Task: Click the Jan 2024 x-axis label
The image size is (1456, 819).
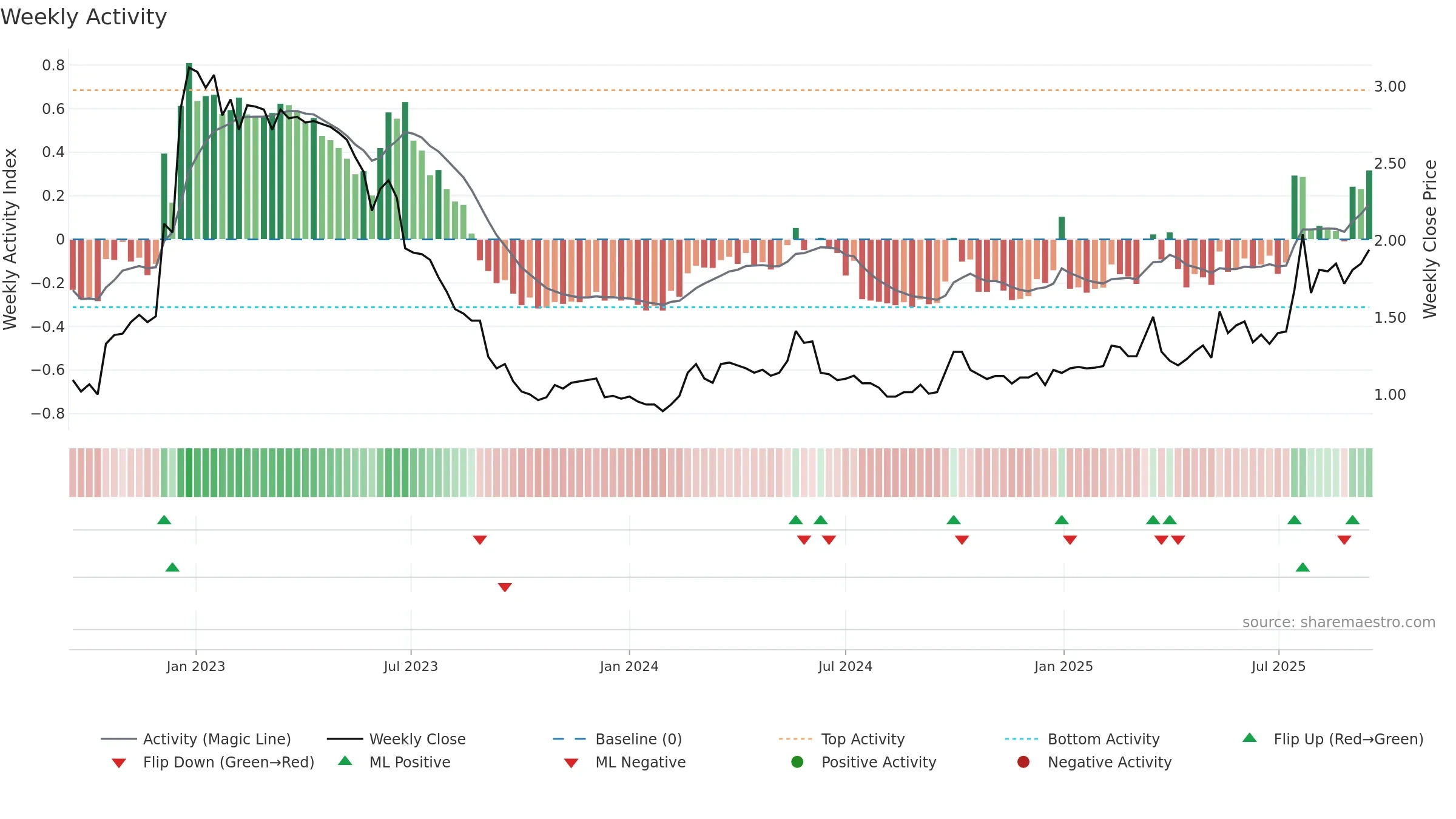Action: point(629,666)
